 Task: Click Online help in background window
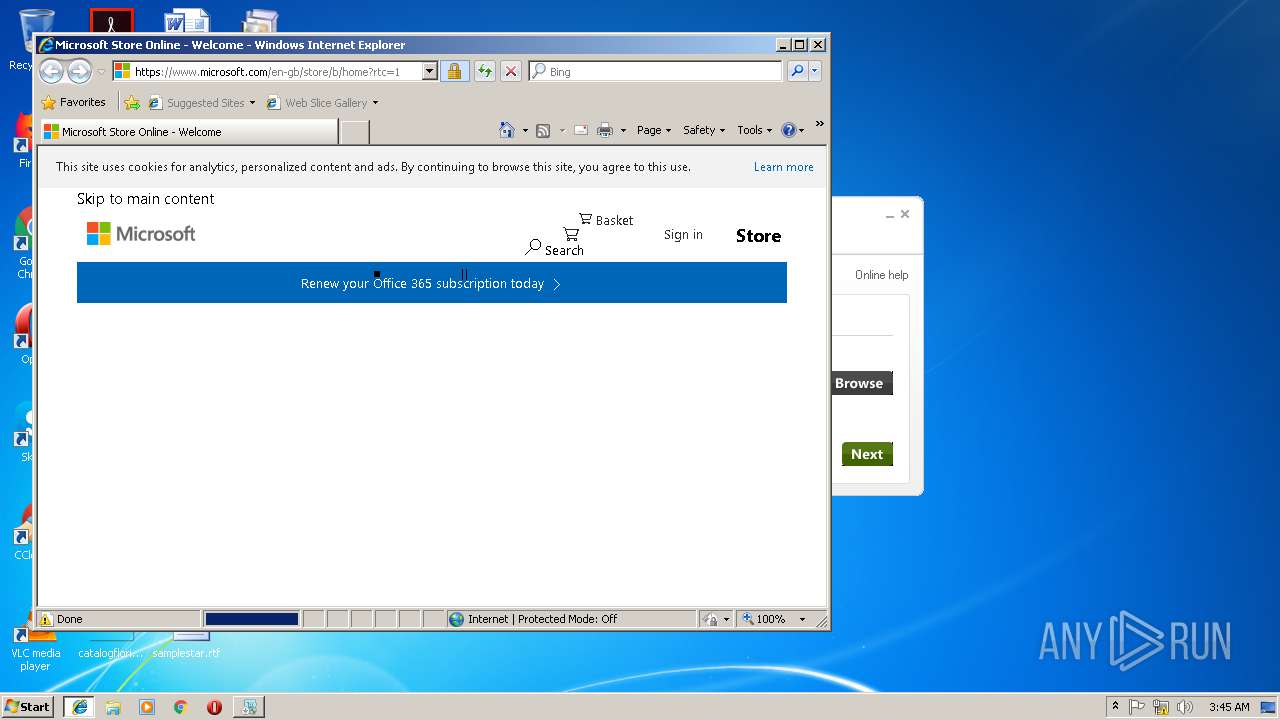pyautogui.click(x=881, y=275)
